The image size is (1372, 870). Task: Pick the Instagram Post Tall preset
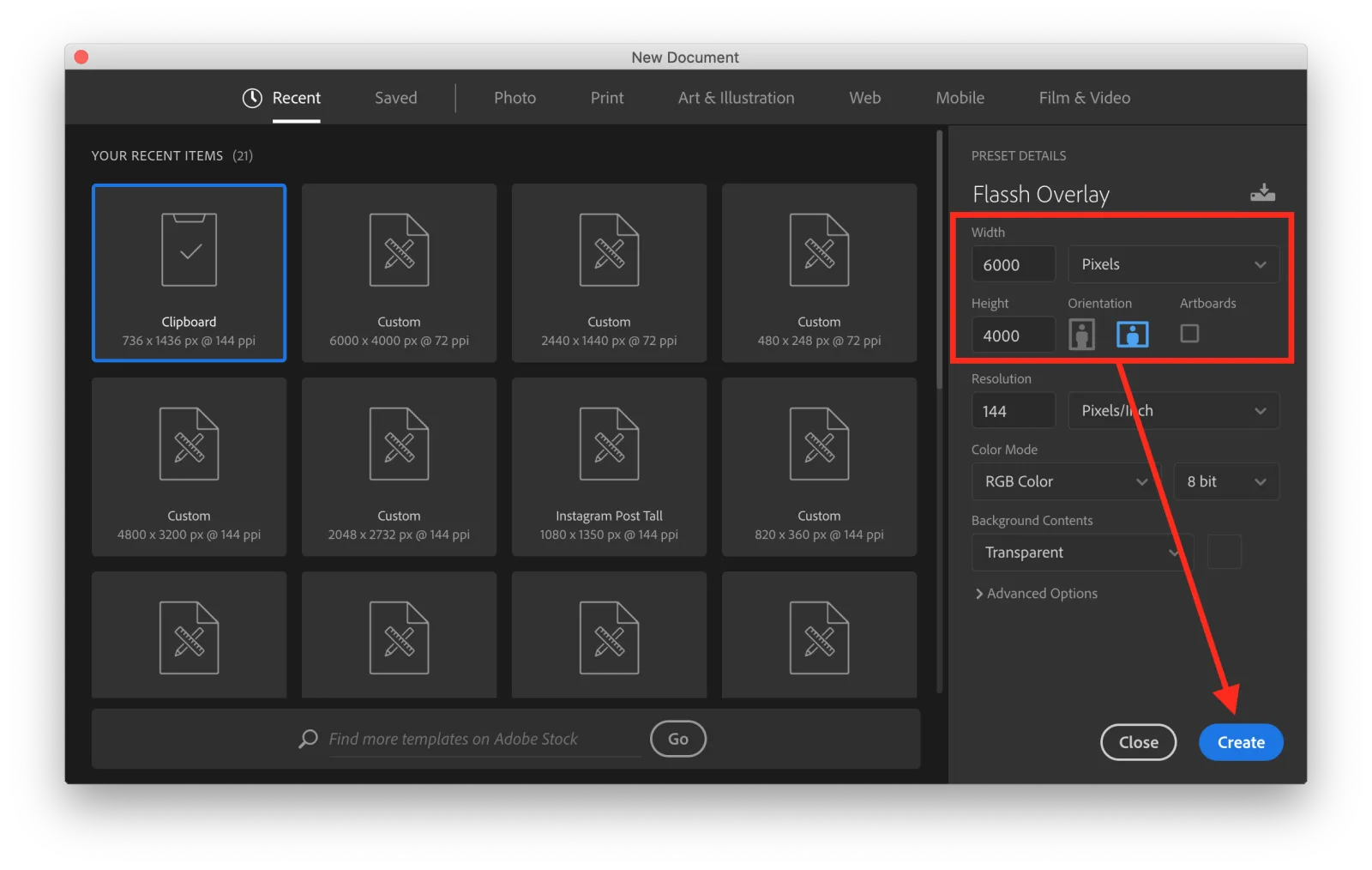pos(609,467)
